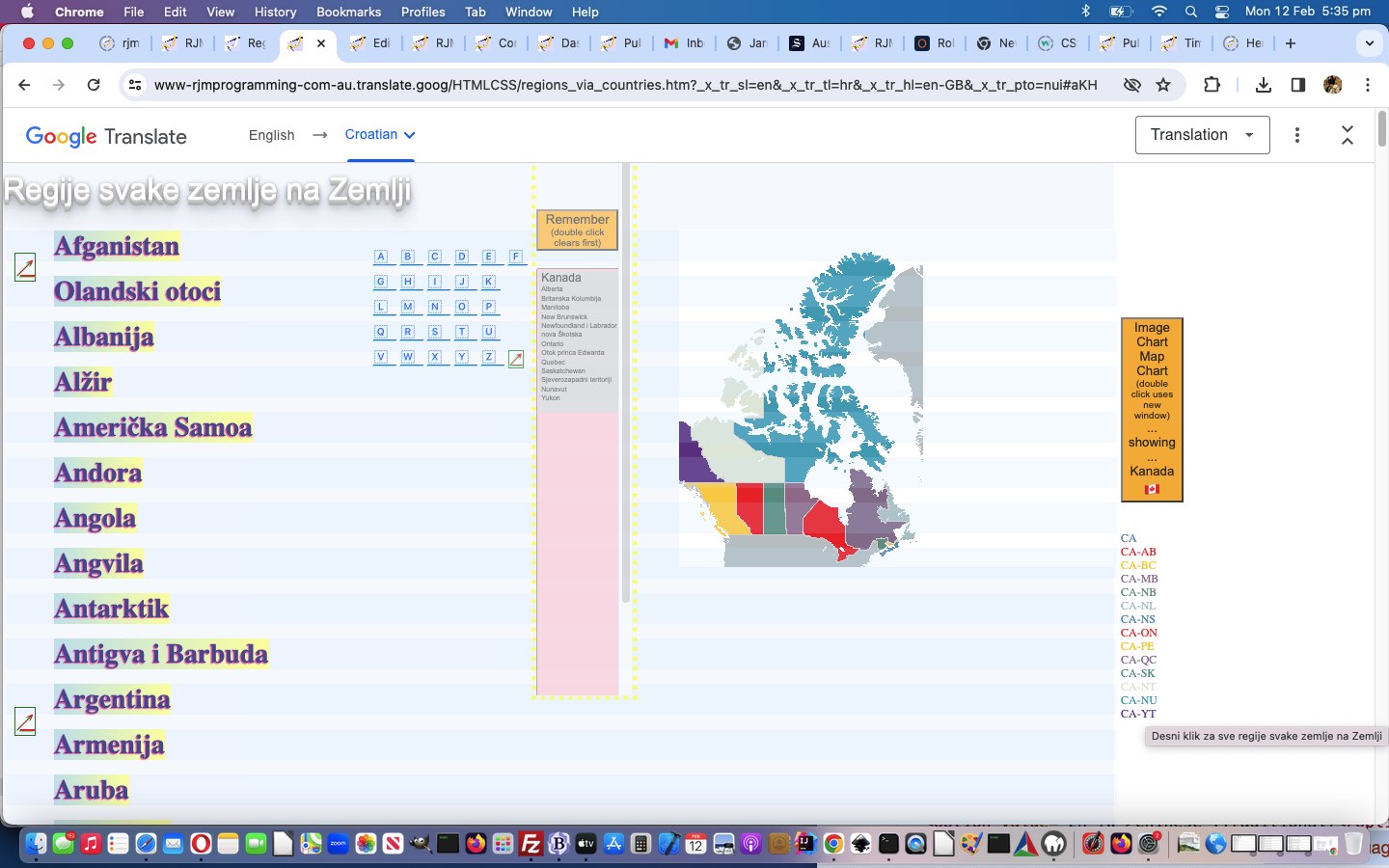Open Chrome extensions puzzle icon
The width and height of the screenshot is (1389, 868).
pos(1212,85)
